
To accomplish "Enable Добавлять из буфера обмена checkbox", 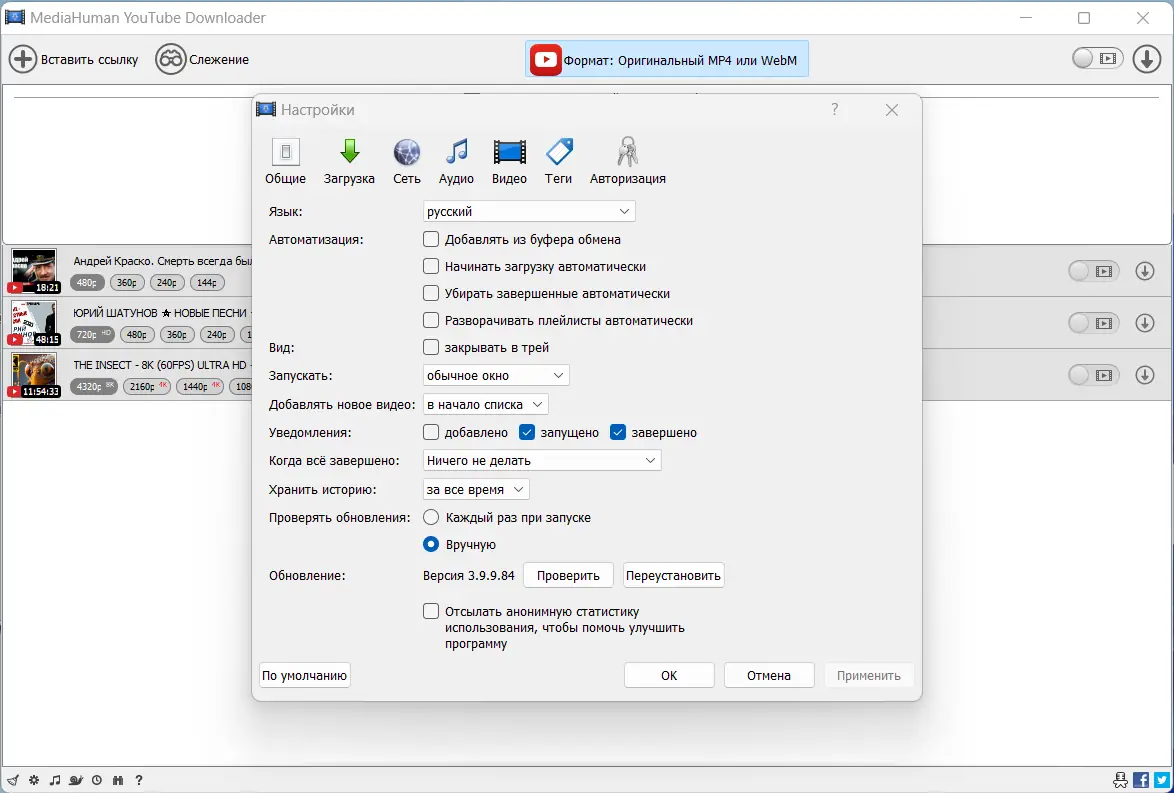I will (431, 240).
